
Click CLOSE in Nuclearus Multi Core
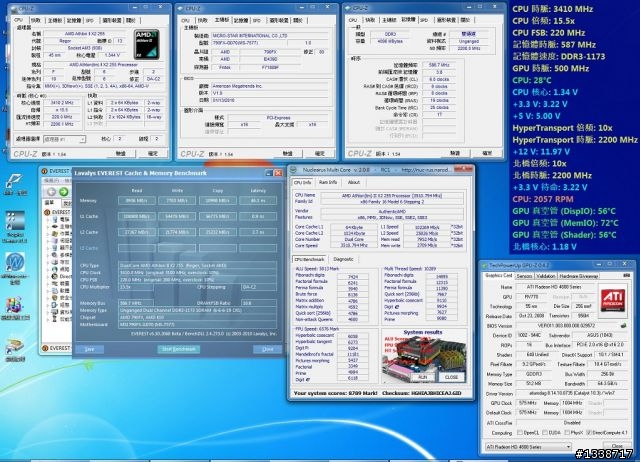coord(451,377)
